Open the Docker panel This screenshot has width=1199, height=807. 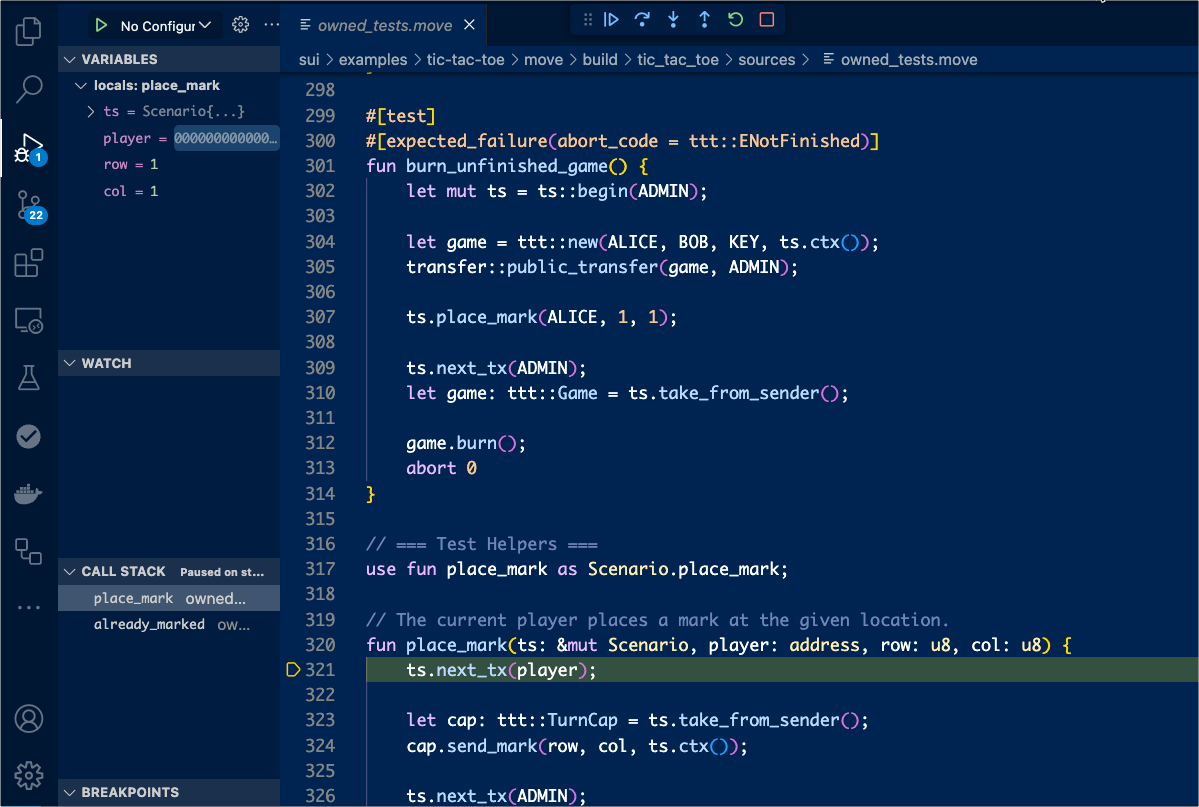(x=28, y=492)
